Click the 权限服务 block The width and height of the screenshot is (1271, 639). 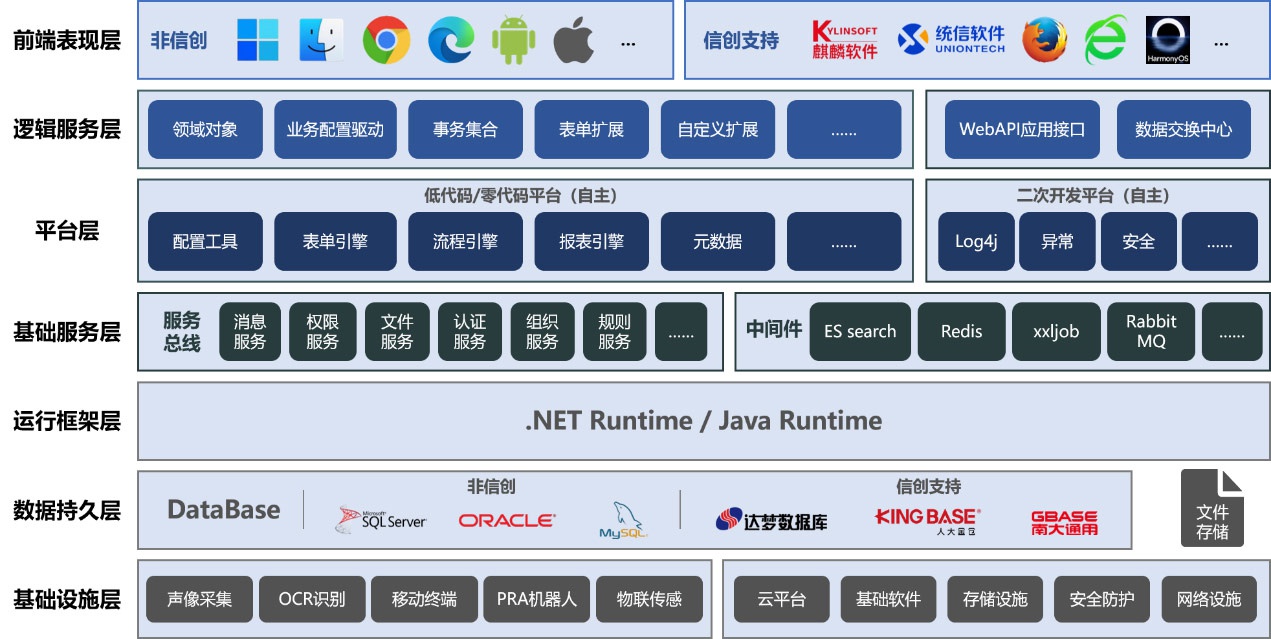(x=322, y=332)
